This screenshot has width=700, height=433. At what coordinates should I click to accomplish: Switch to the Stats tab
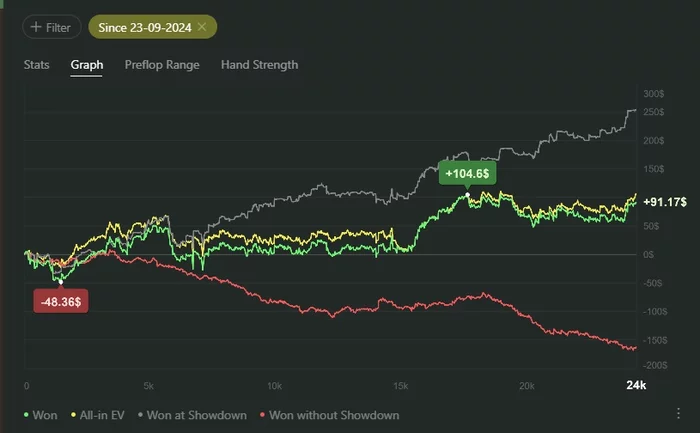[38, 65]
